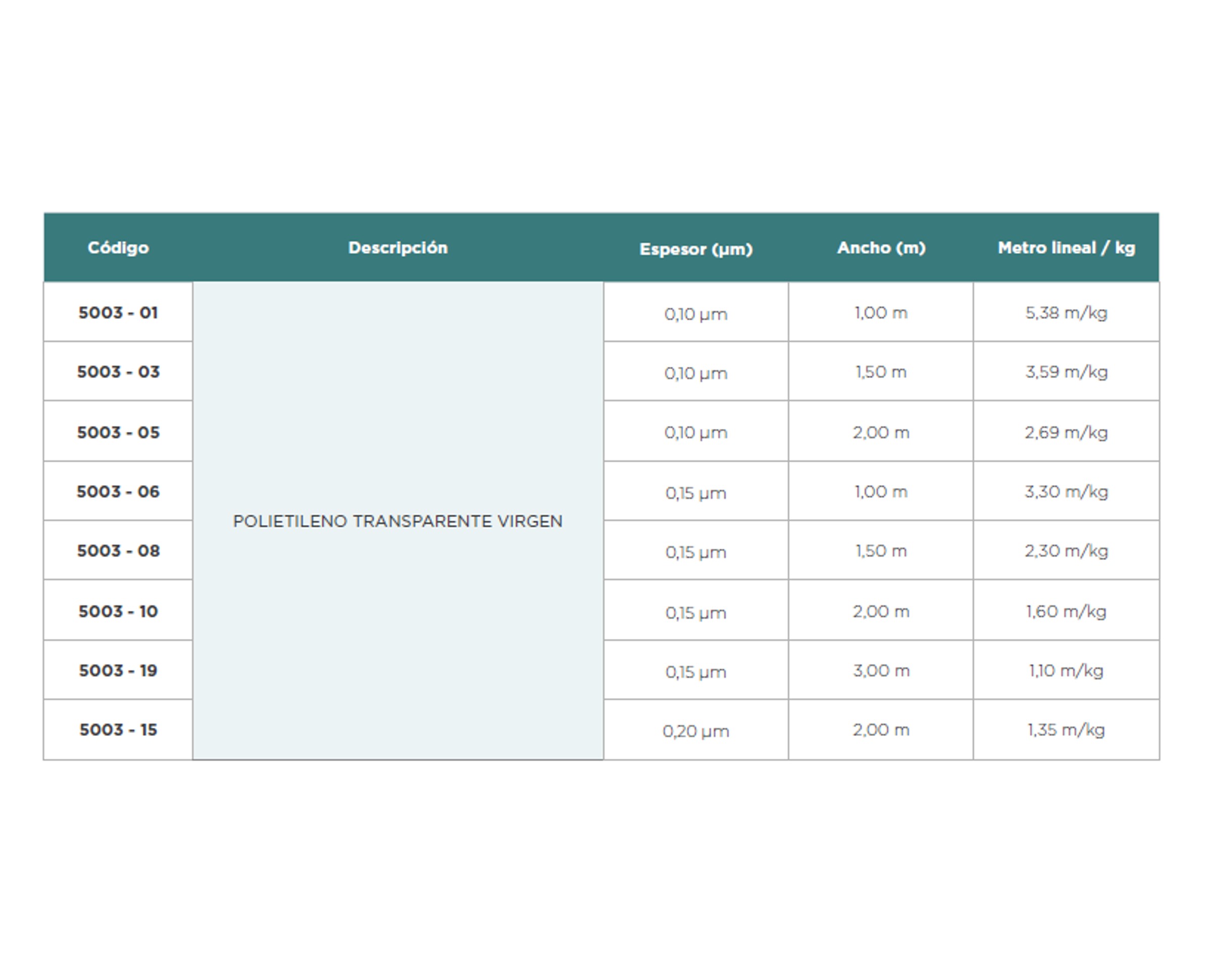Click the Ancho (m) column header
This screenshot has width=1209, height=980.
coord(881,248)
